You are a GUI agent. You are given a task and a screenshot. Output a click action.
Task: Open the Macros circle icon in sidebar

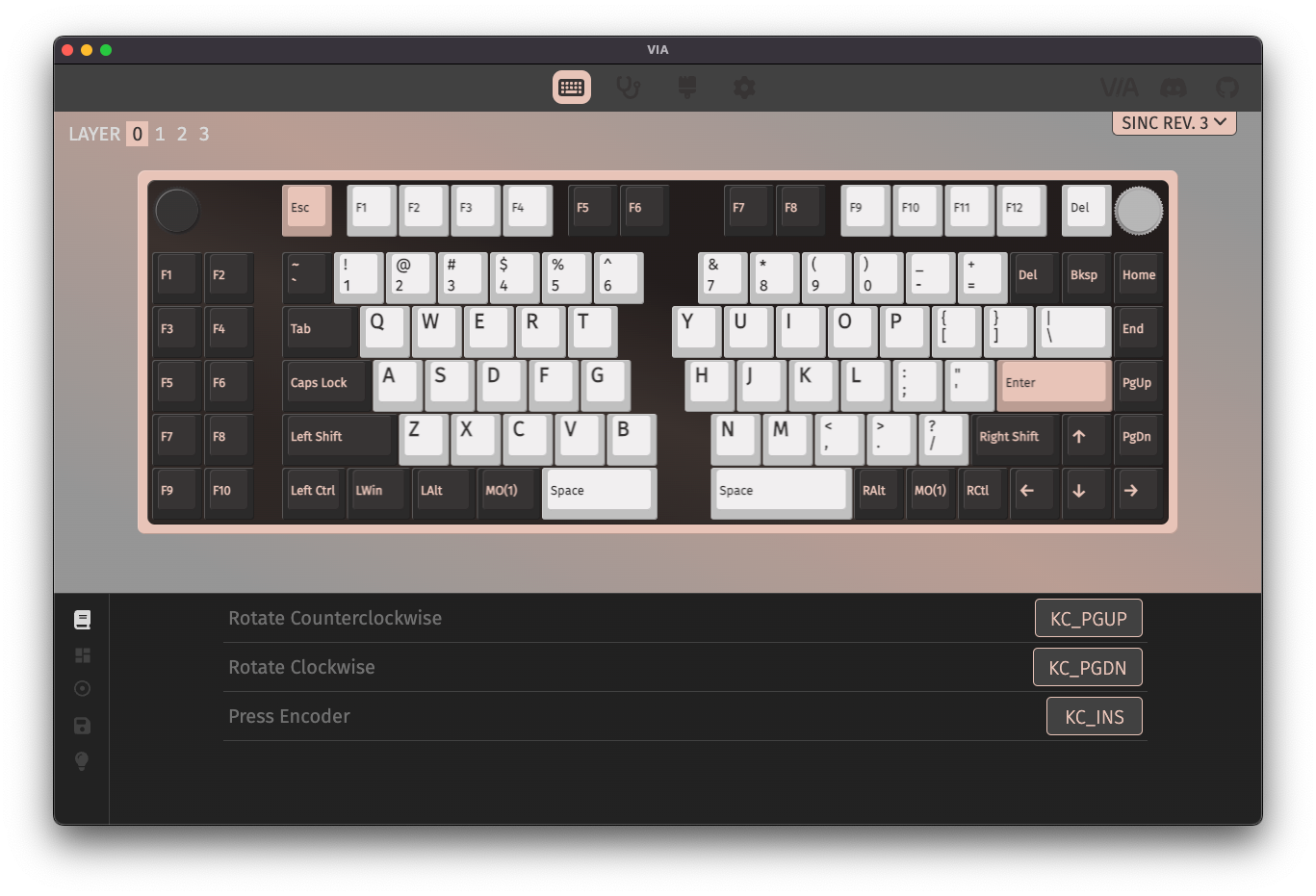83,689
